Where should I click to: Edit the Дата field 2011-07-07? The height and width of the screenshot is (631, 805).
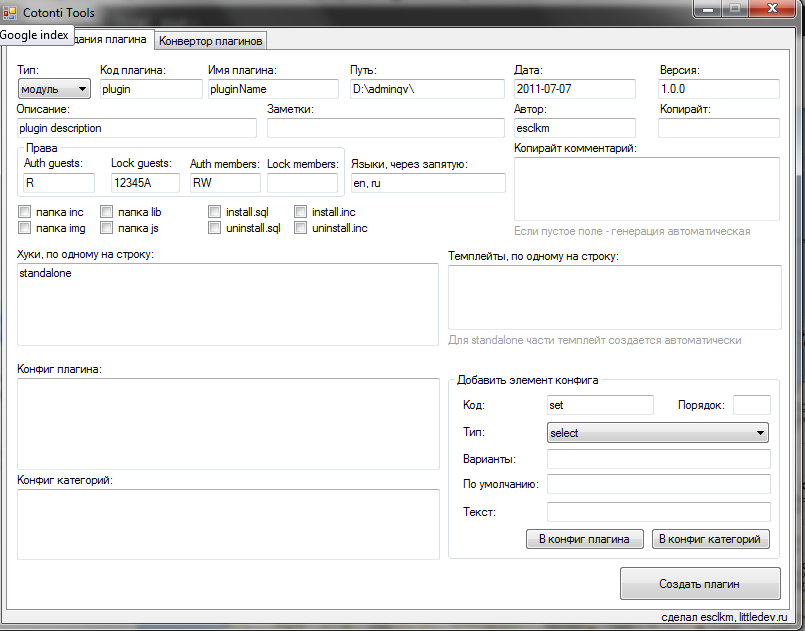pos(574,89)
